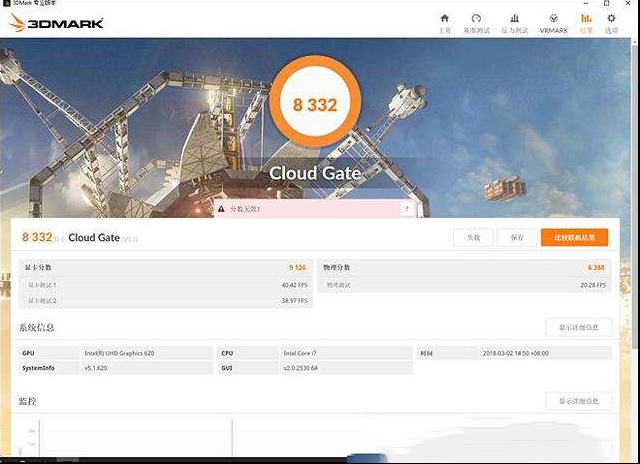
Task: Click the Intel(R) UHD Graphics 620 GPU value
Action: 119,353
